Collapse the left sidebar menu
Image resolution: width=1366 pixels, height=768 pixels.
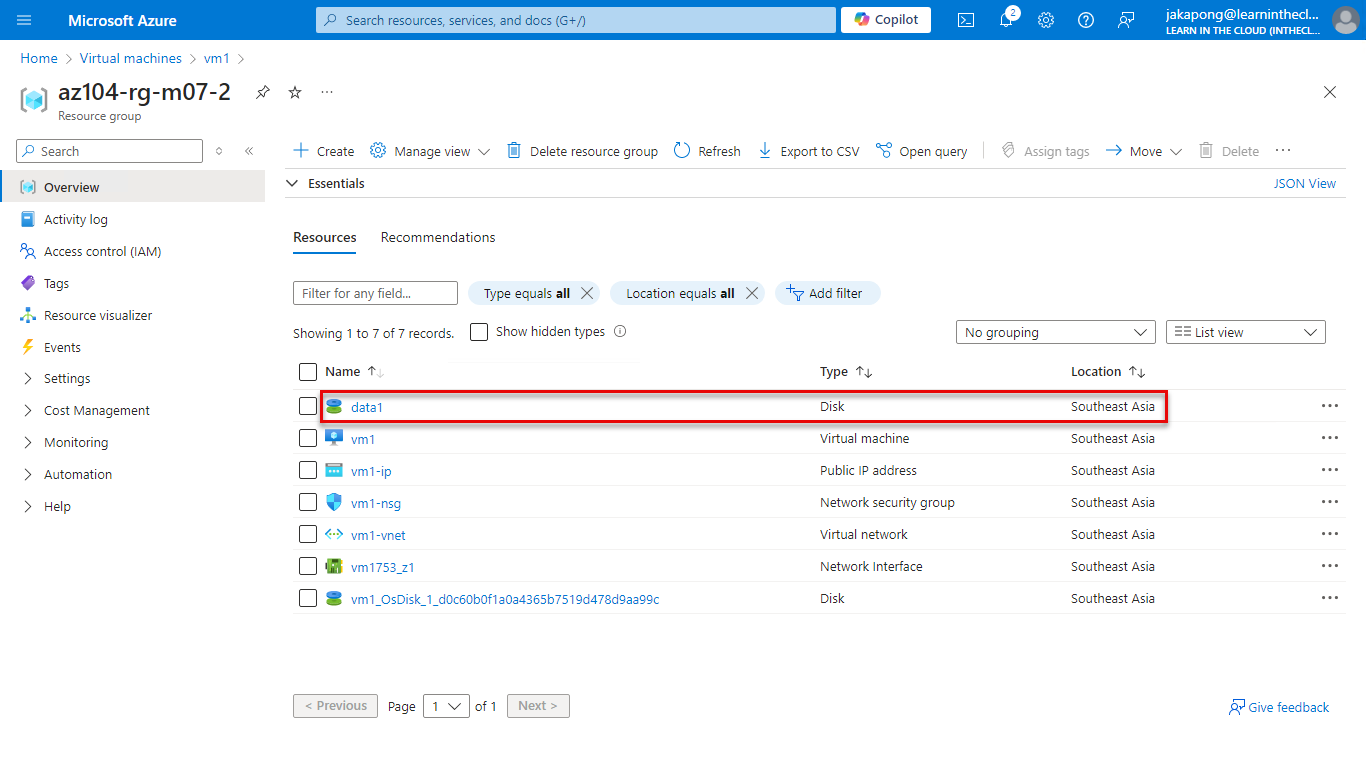point(249,151)
